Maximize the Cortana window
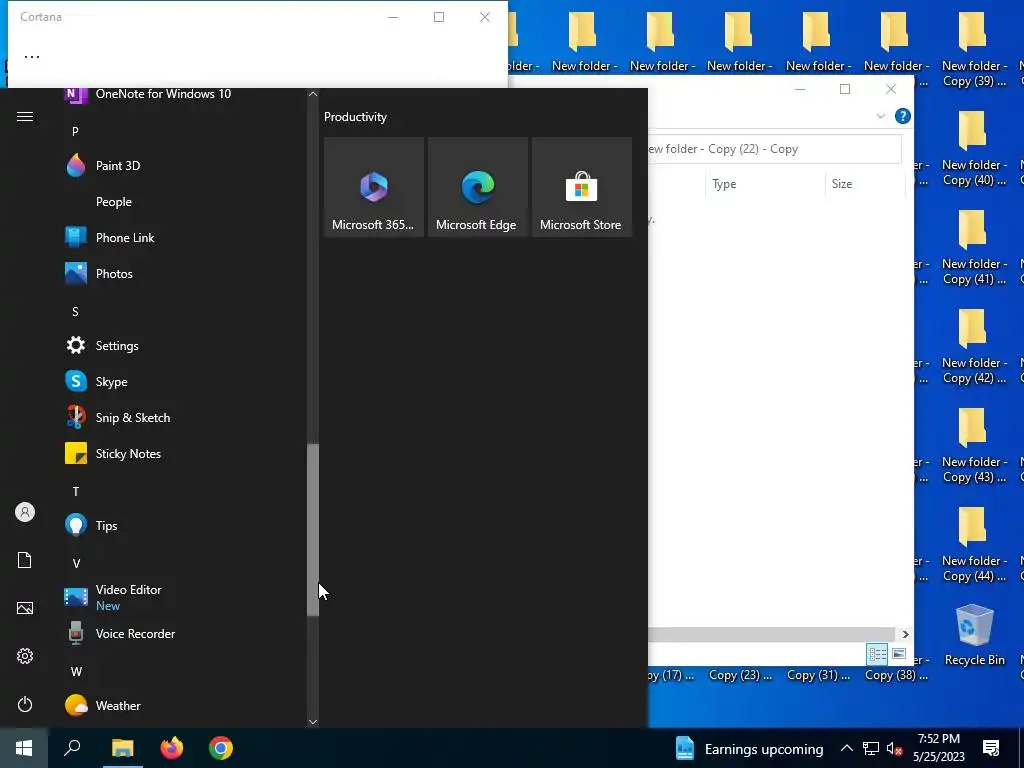The image size is (1024, 768). (439, 17)
